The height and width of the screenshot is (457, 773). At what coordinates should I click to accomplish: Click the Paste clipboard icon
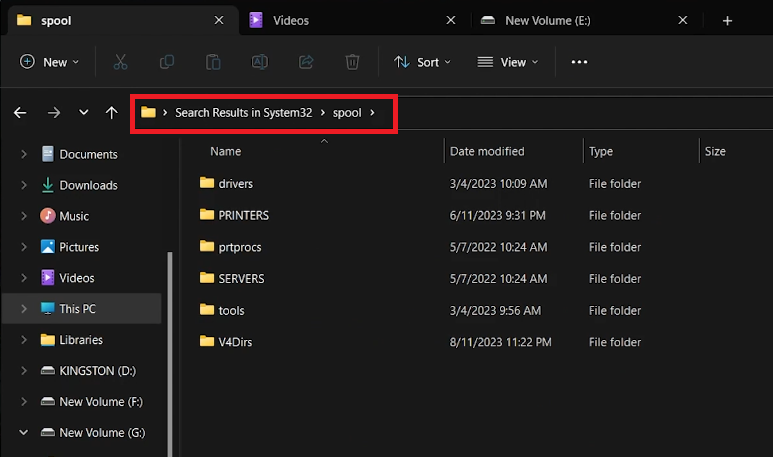[213, 62]
